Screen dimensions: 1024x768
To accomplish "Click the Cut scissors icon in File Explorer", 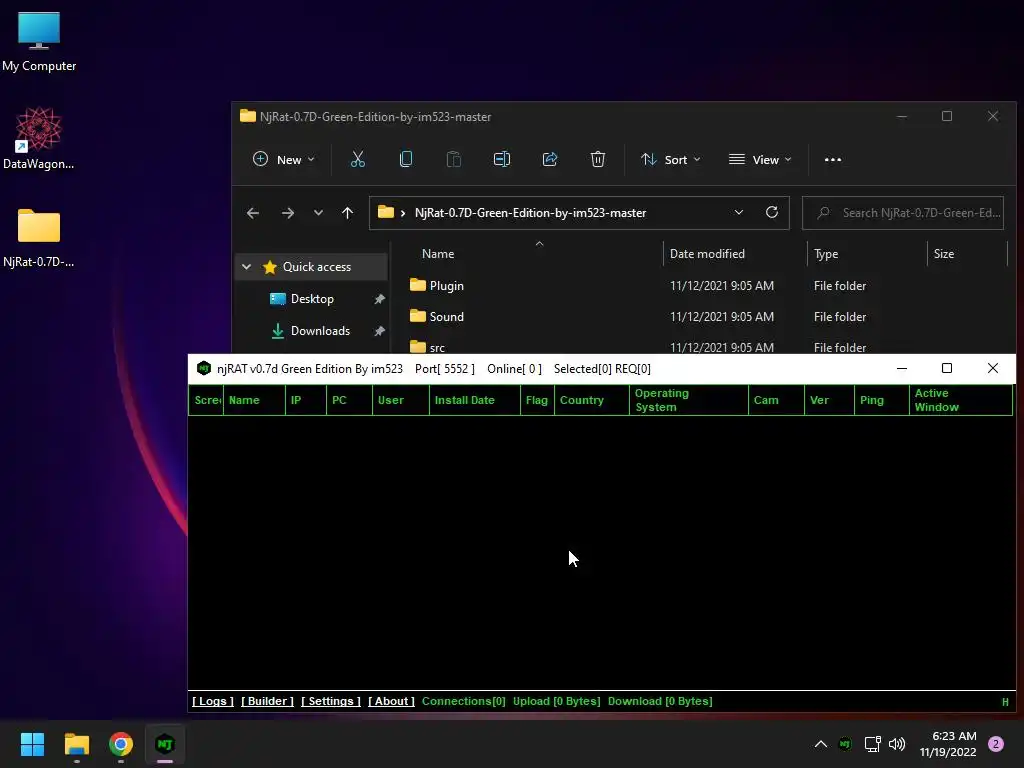I will [357, 159].
